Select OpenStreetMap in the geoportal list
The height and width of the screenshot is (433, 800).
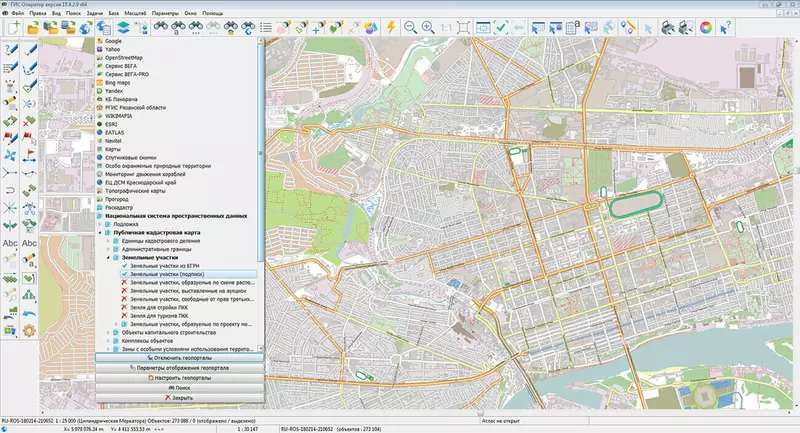[x=124, y=59]
